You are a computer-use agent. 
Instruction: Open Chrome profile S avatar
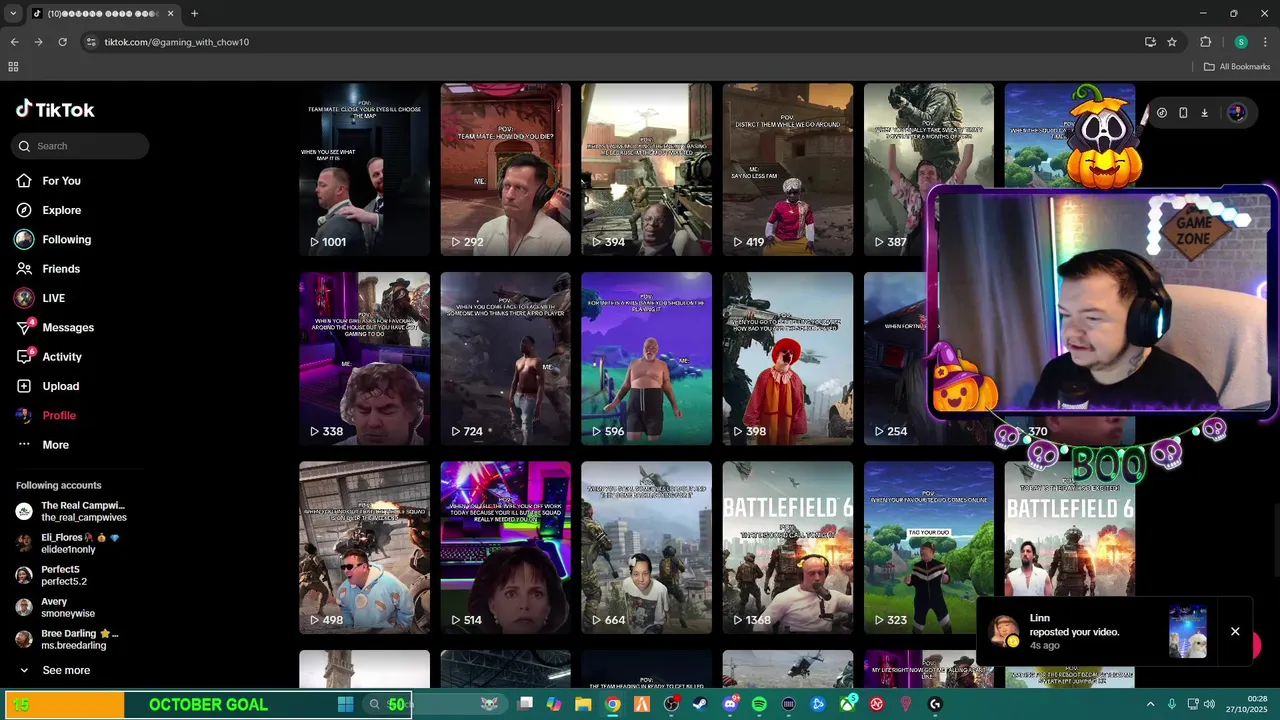(1241, 42)
